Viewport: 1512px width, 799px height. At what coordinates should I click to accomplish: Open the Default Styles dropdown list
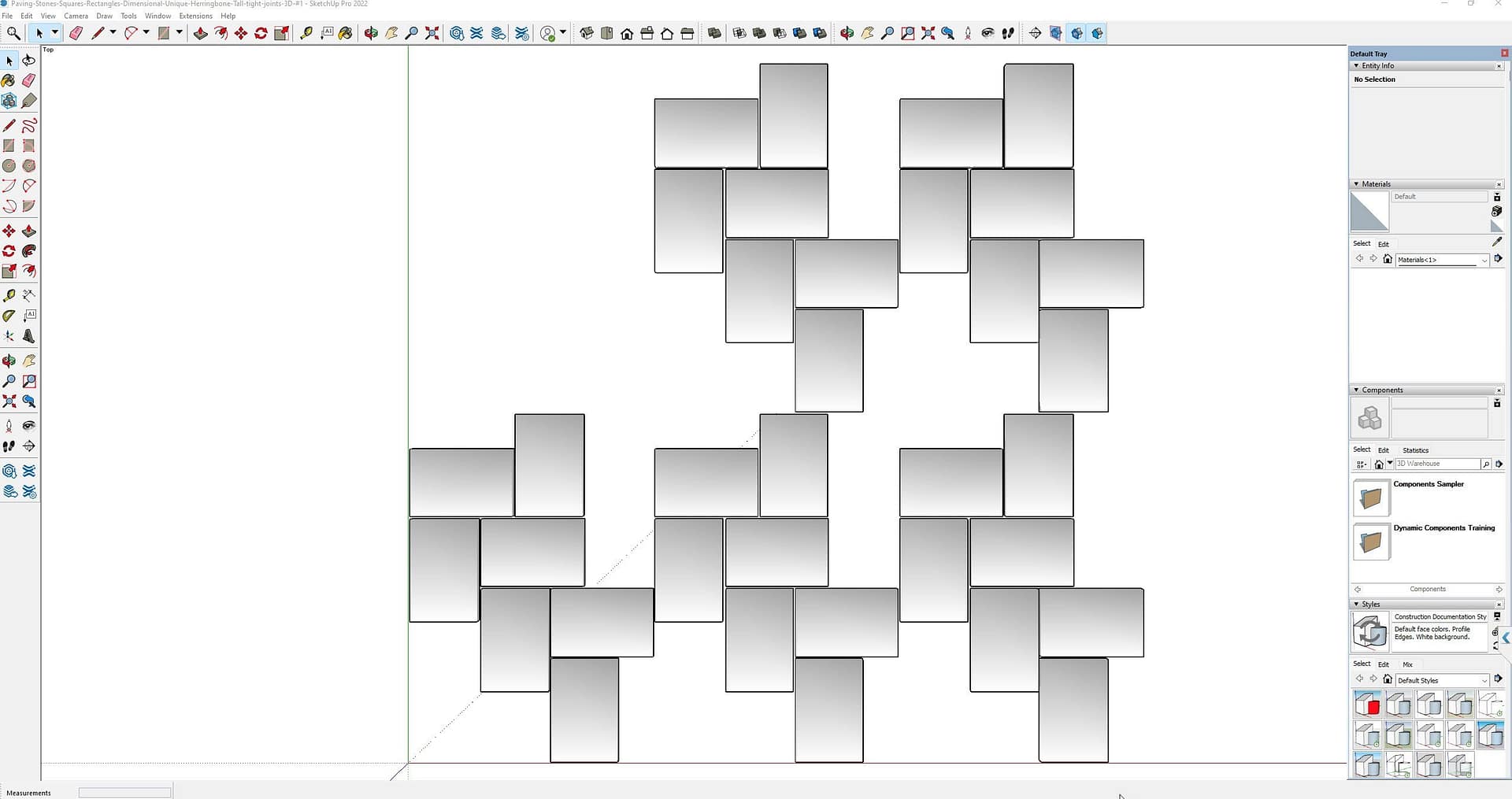click(1484, 680)
